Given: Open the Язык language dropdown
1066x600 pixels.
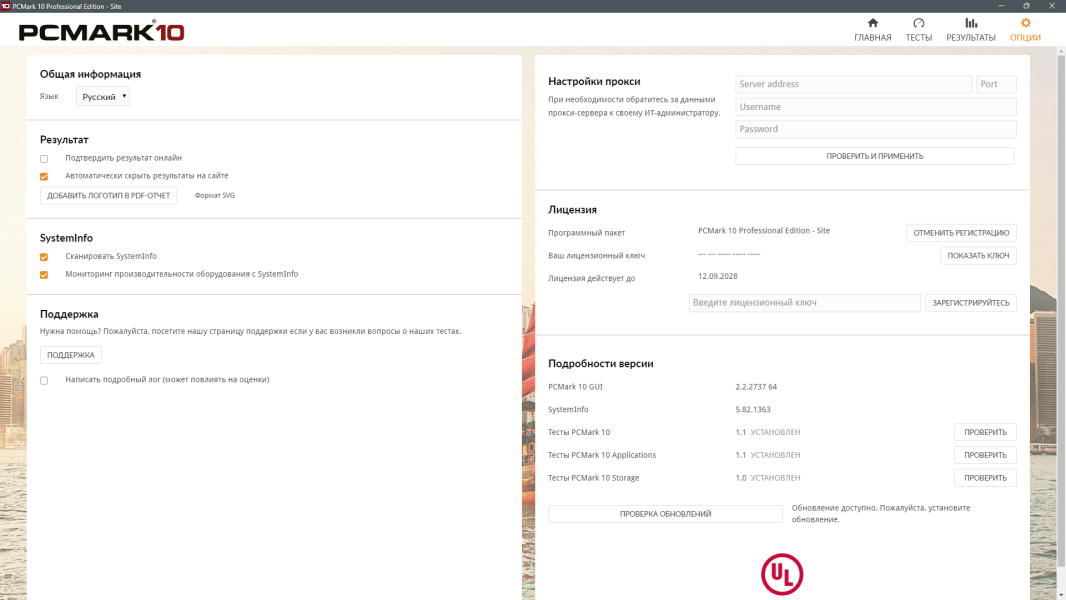Looking at the screenshot, I should pyautogui.click(x=103, y=96).
